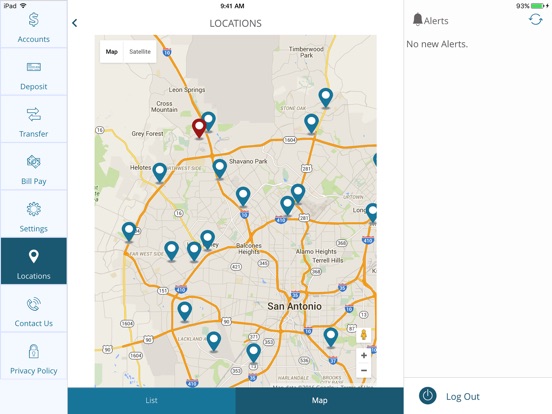Click the Wi-Fi icon in status bar
This screenshot has height=414, width=552.
[x=23, y=6]
